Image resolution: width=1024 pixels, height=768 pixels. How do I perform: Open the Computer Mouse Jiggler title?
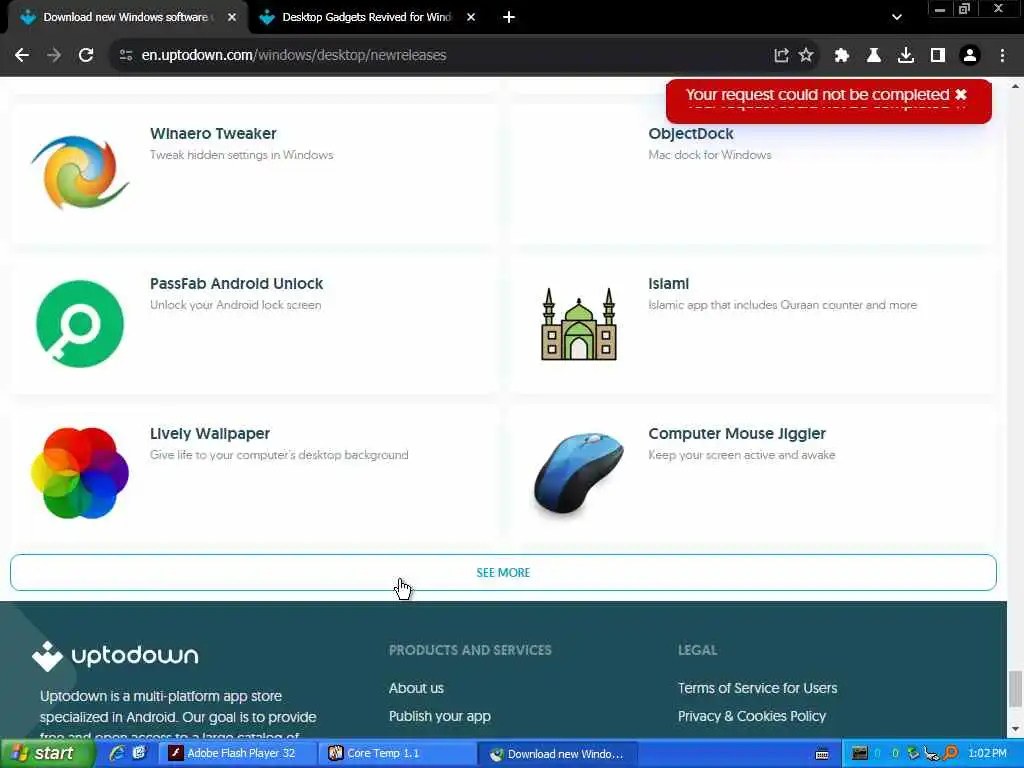(x=737, y=434)
